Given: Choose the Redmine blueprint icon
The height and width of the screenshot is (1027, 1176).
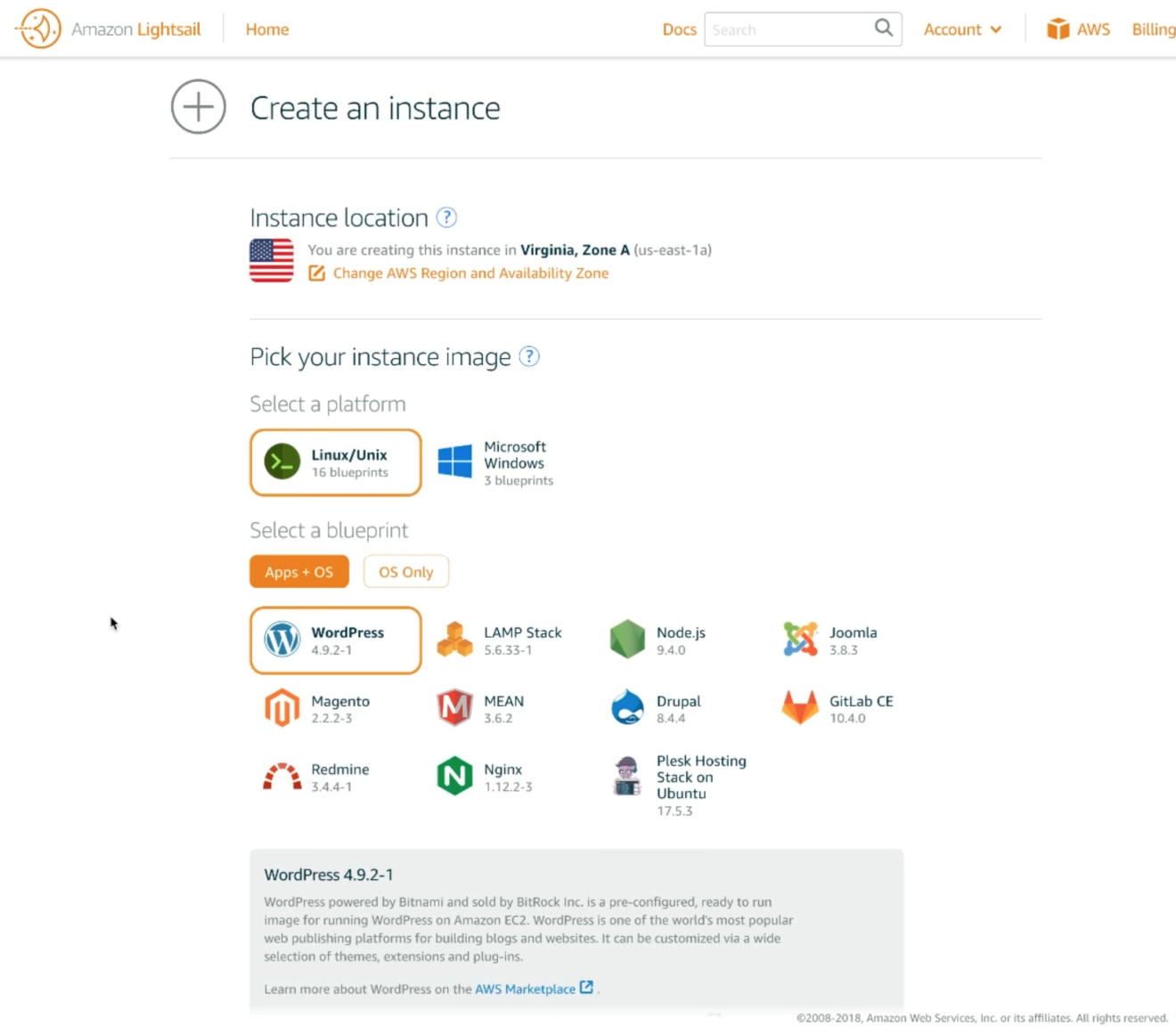Looking at the screenshot, I should (x=282, y=777).
